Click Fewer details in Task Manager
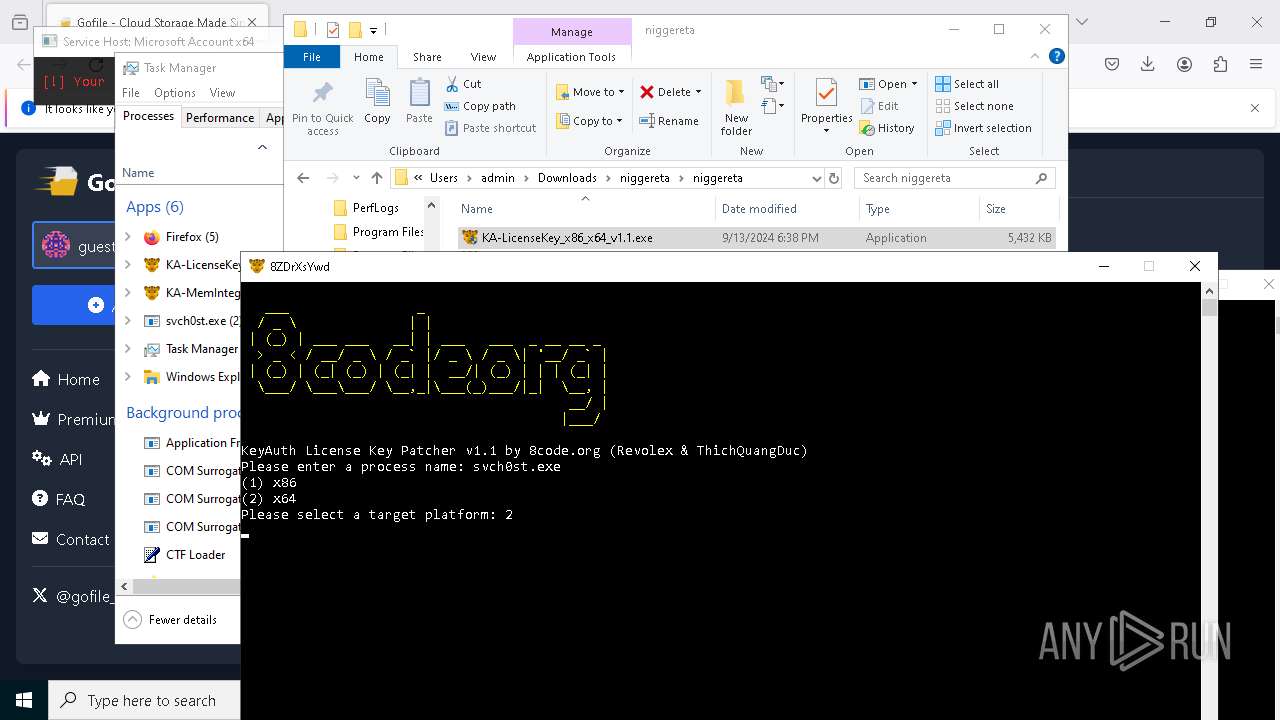 point(170,620)
